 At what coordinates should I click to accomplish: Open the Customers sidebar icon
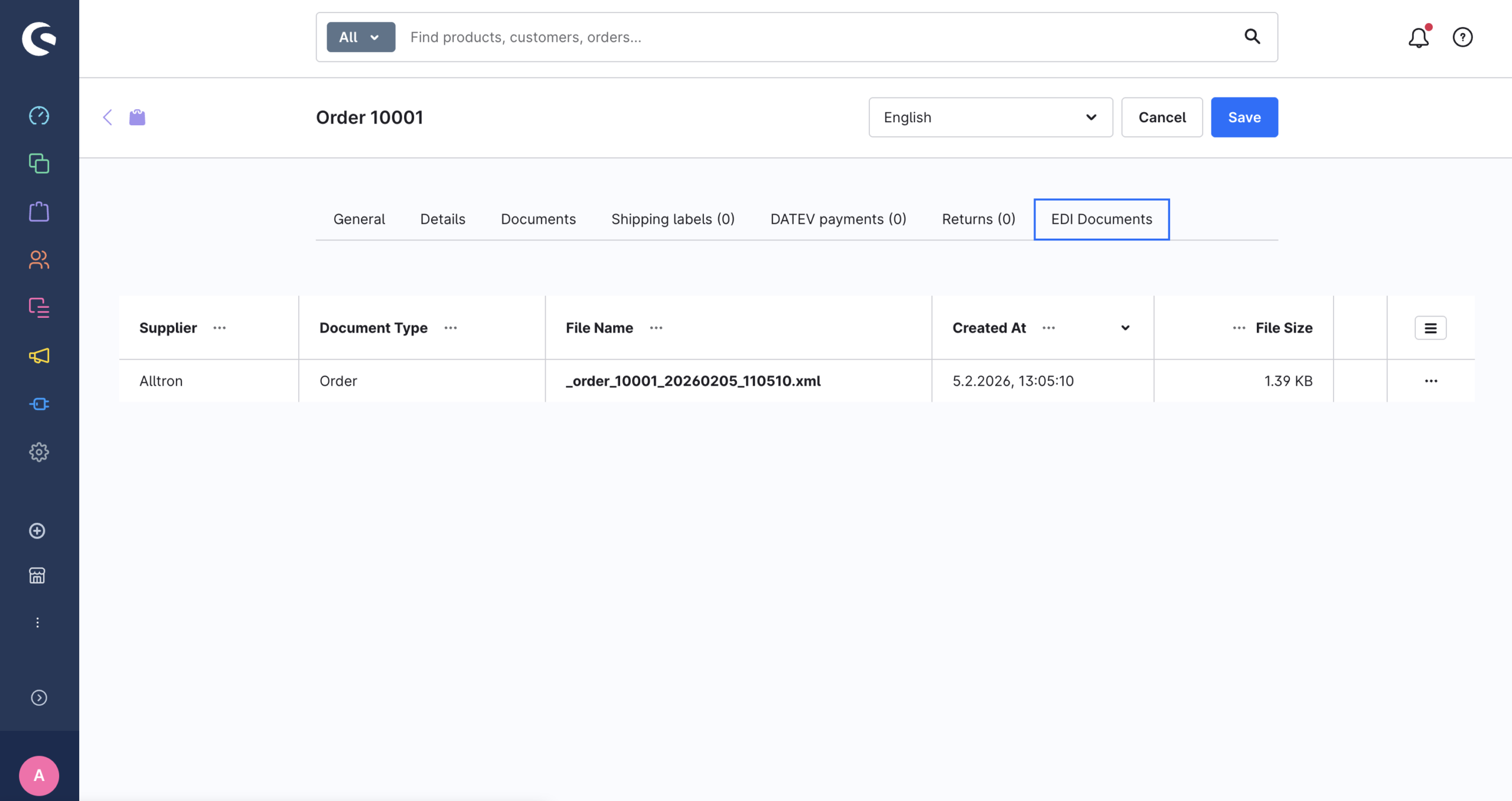(39, 259)
